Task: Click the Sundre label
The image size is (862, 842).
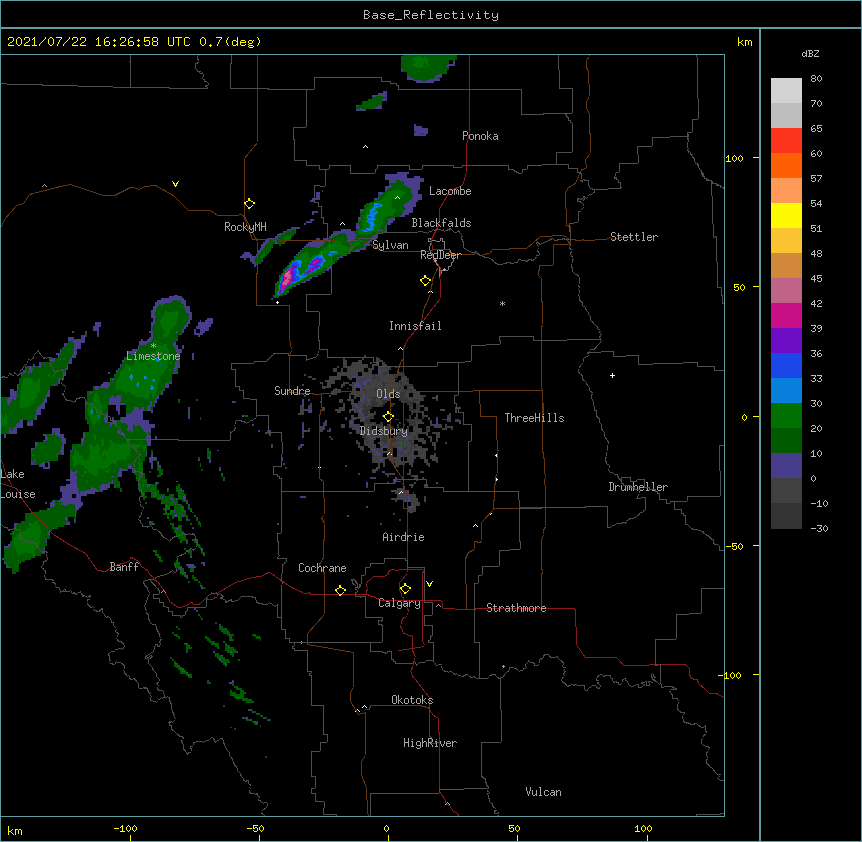Action: click(292, 391)
